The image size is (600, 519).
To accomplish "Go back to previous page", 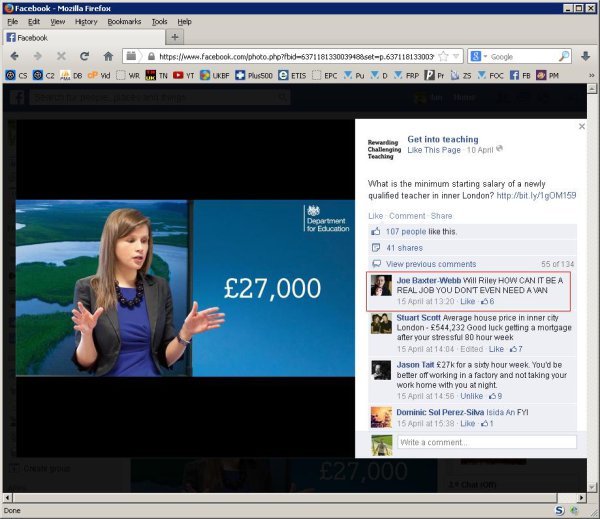I will pyautogui.click(x=14, y=57).
